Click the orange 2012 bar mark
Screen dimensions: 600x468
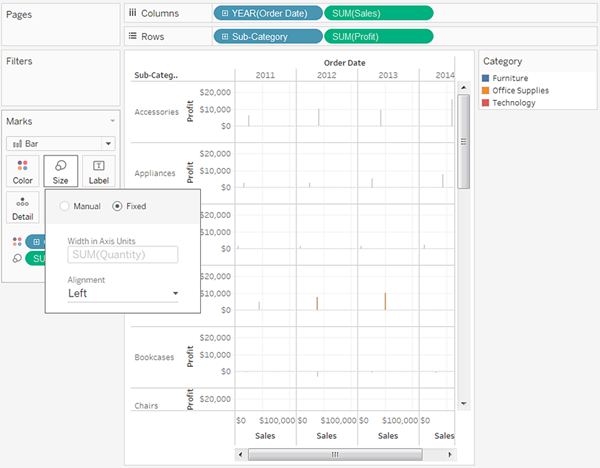click(x=317, y=303)
